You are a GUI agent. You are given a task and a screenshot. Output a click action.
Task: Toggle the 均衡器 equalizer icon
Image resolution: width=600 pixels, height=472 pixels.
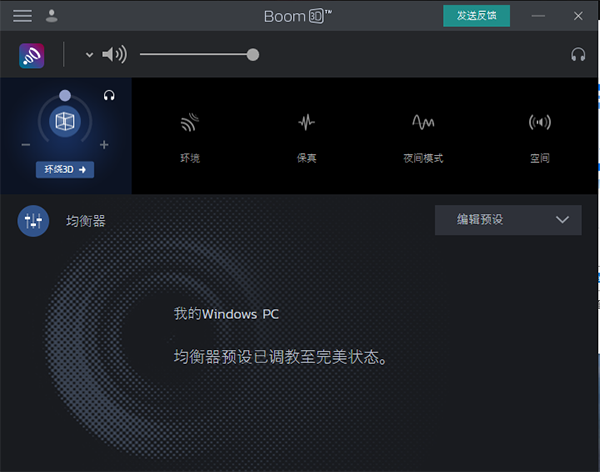pyautogui.click(x=33, y=221)
